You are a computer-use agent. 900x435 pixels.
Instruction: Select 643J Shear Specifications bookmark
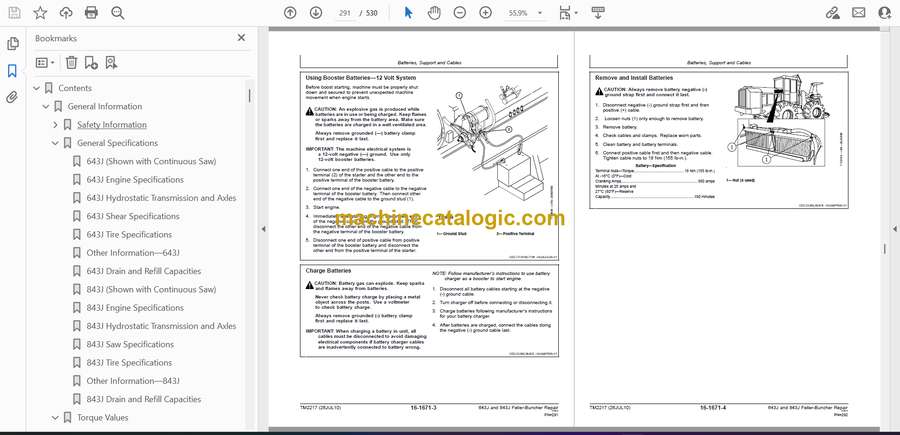click(x=133, y=216)
